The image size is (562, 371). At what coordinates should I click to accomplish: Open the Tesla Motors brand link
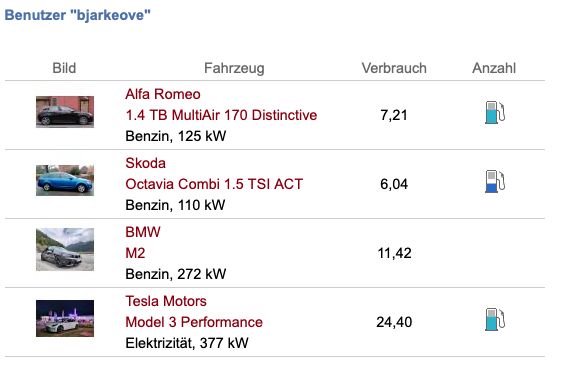click(166, 301)
